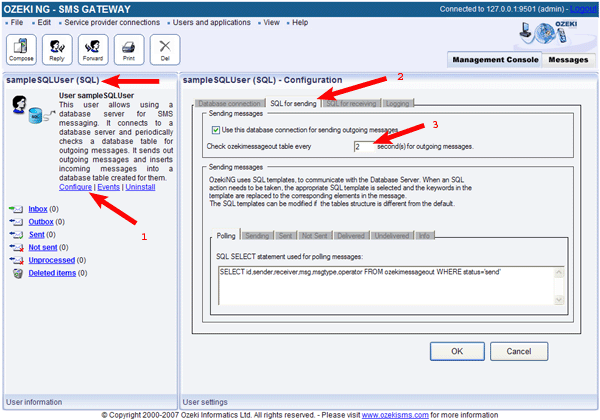Open the Service provider connections menu
The width and height of the screenshot is (600, 420).
pos(112,22)
